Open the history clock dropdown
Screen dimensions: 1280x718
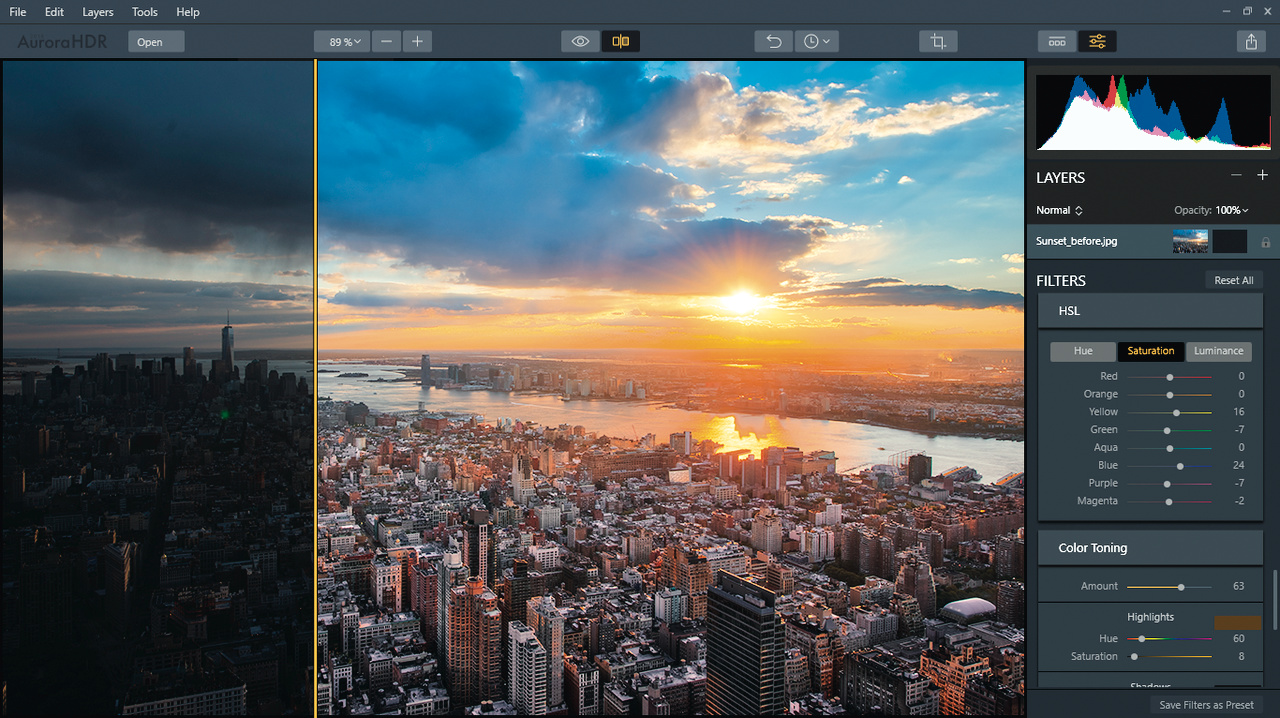(817, 42)
